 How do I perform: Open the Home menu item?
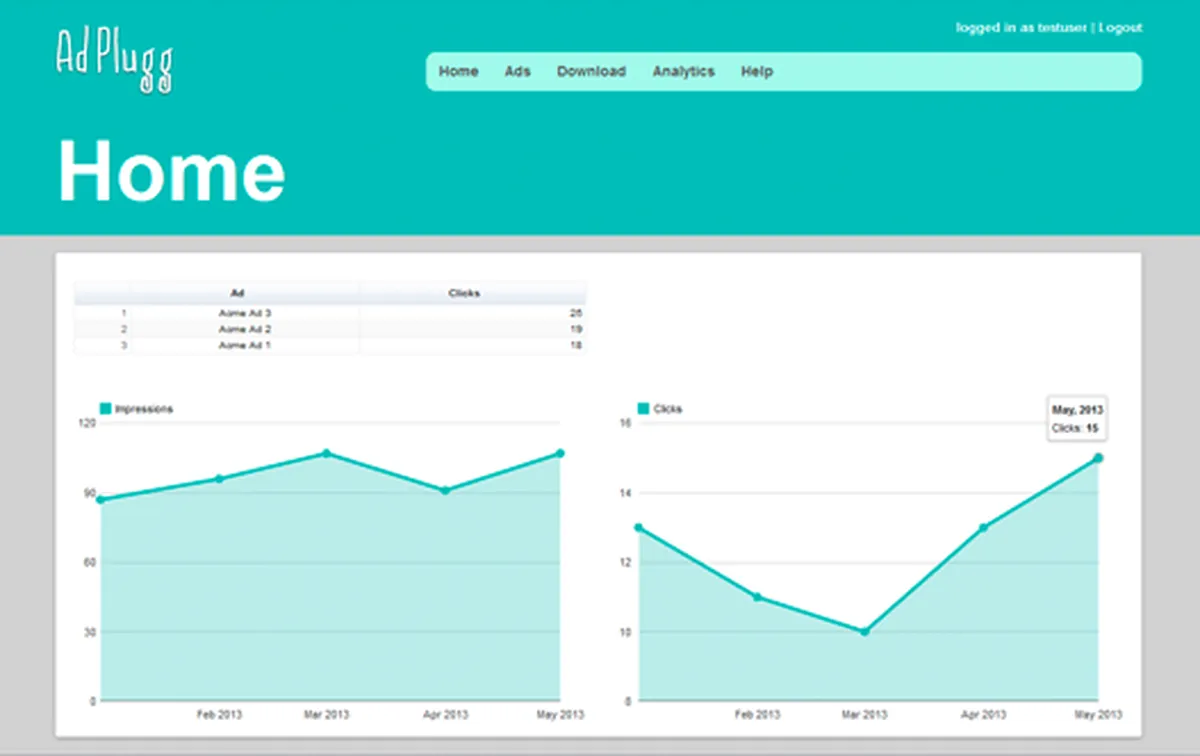click(458, 71)
